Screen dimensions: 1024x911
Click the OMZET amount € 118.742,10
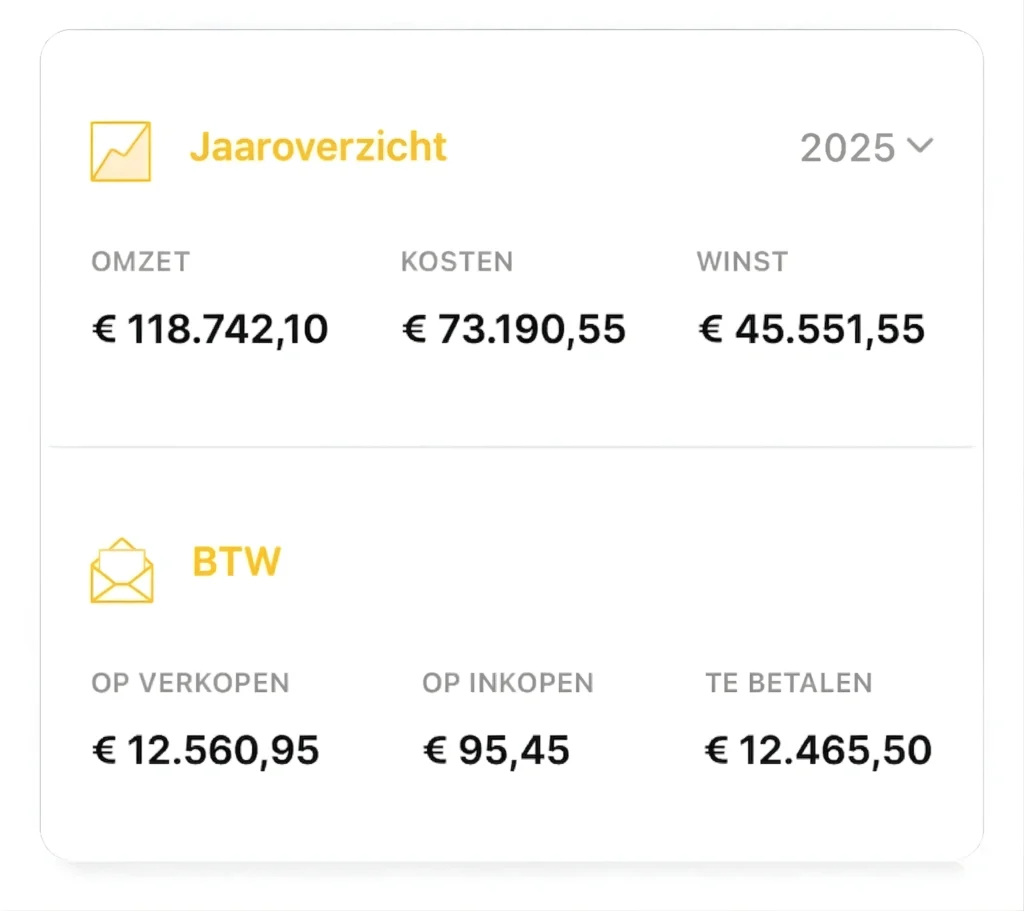[209, 328]
